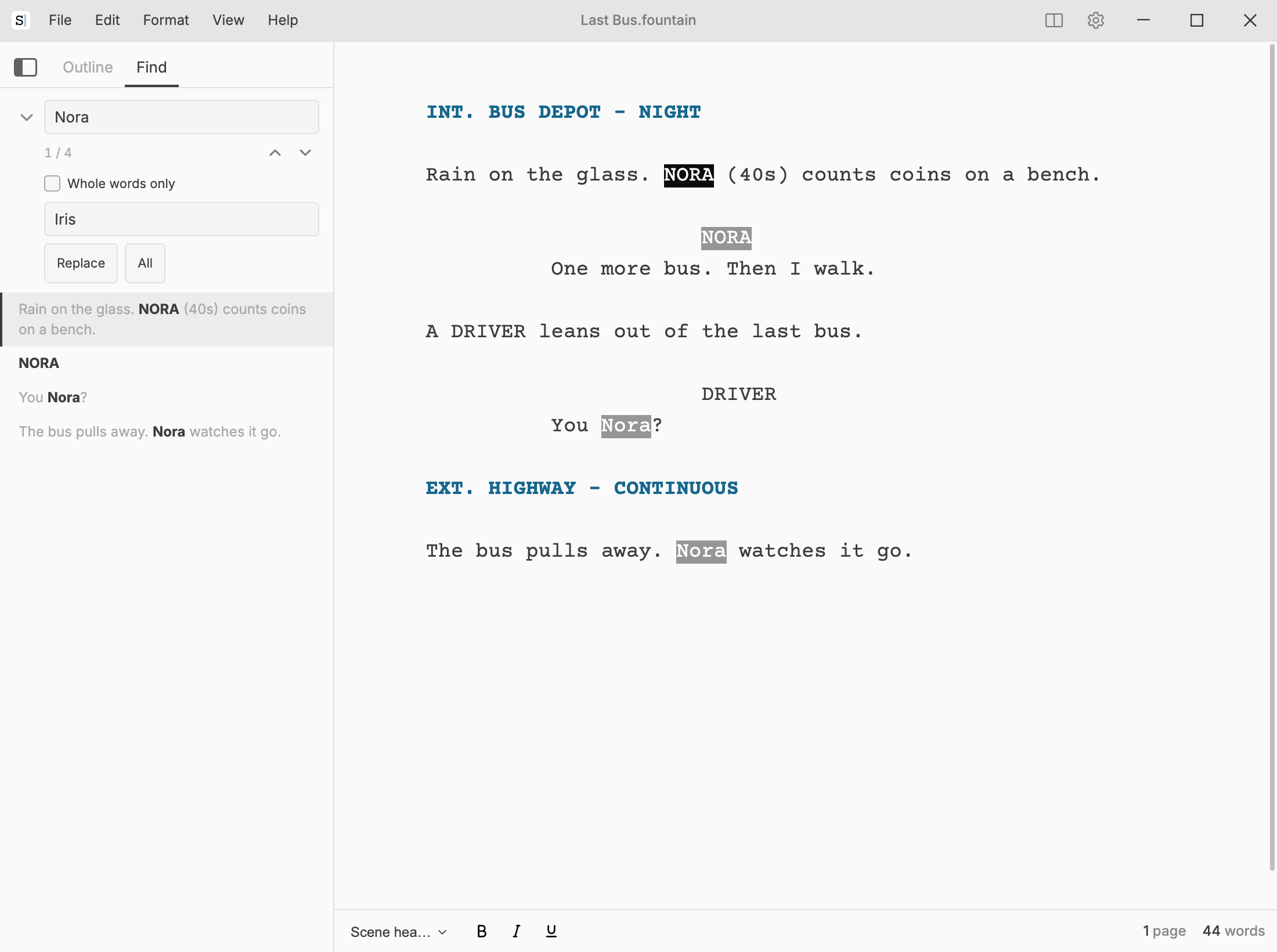Focus the replace field containing Iris

[x=182, y=219]
